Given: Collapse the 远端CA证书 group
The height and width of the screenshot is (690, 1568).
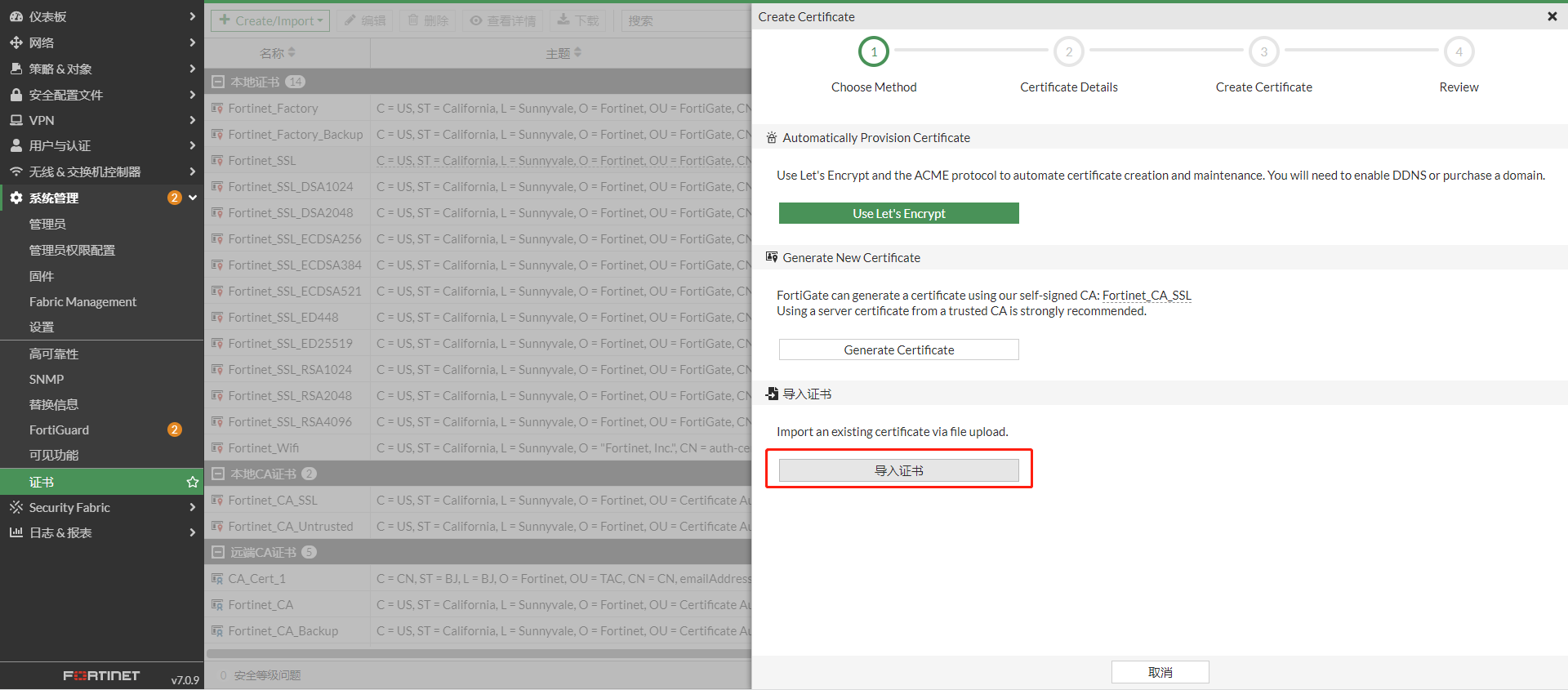Looking at the screenshot, I should [x=218, y=552].
